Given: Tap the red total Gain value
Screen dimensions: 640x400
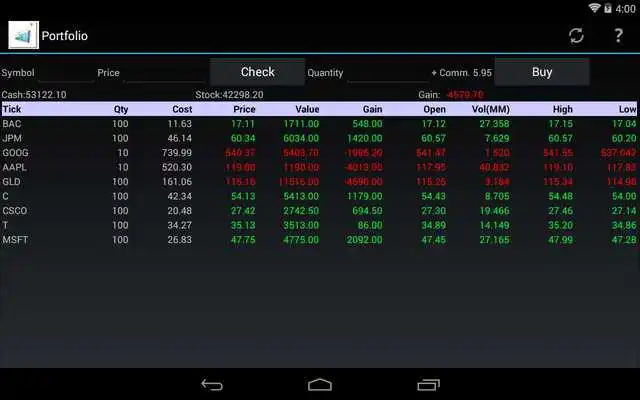Looking at the screenshot, I should (x=465, y=95).
